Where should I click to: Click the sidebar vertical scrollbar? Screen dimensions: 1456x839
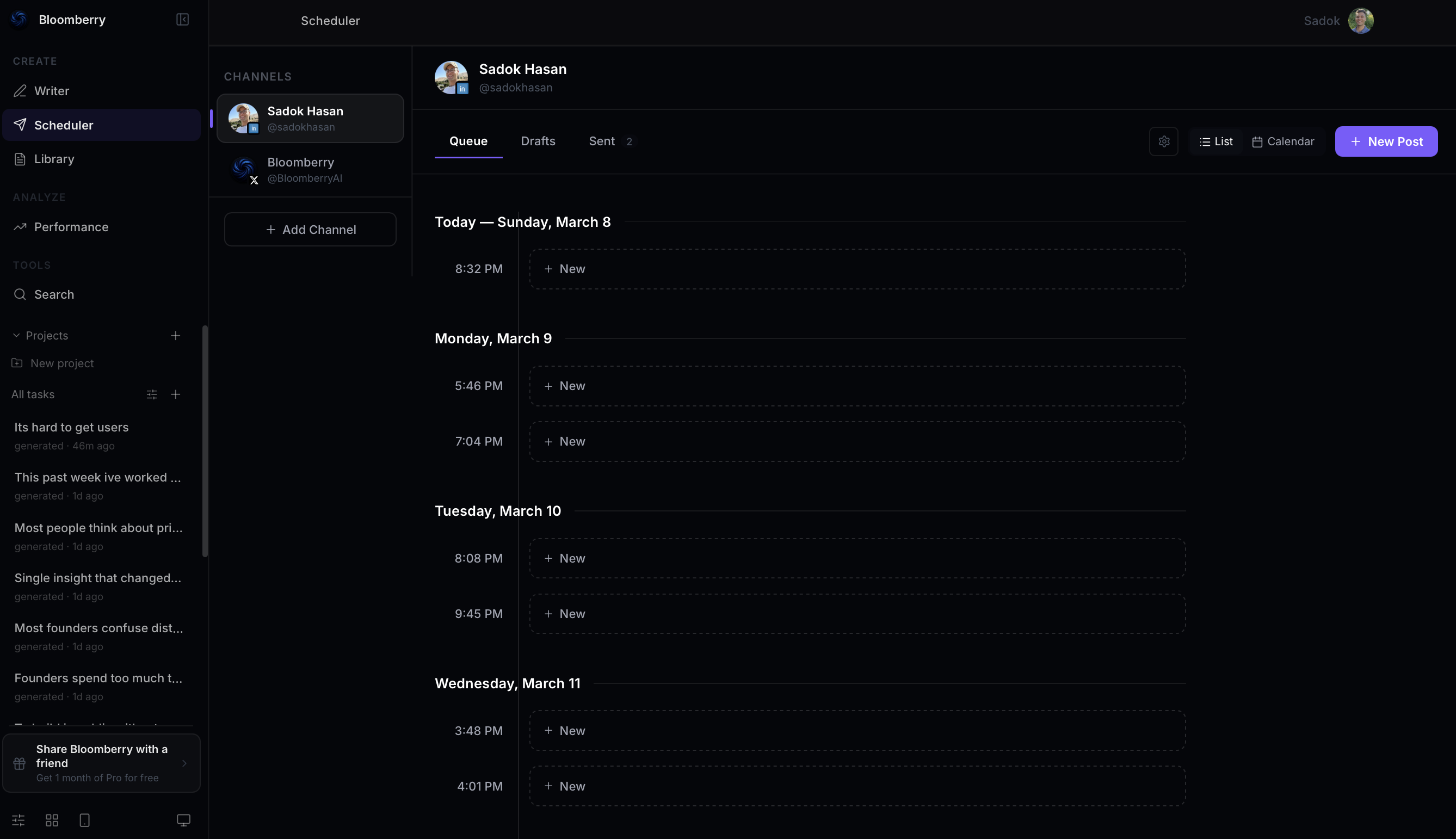(205, 441)
